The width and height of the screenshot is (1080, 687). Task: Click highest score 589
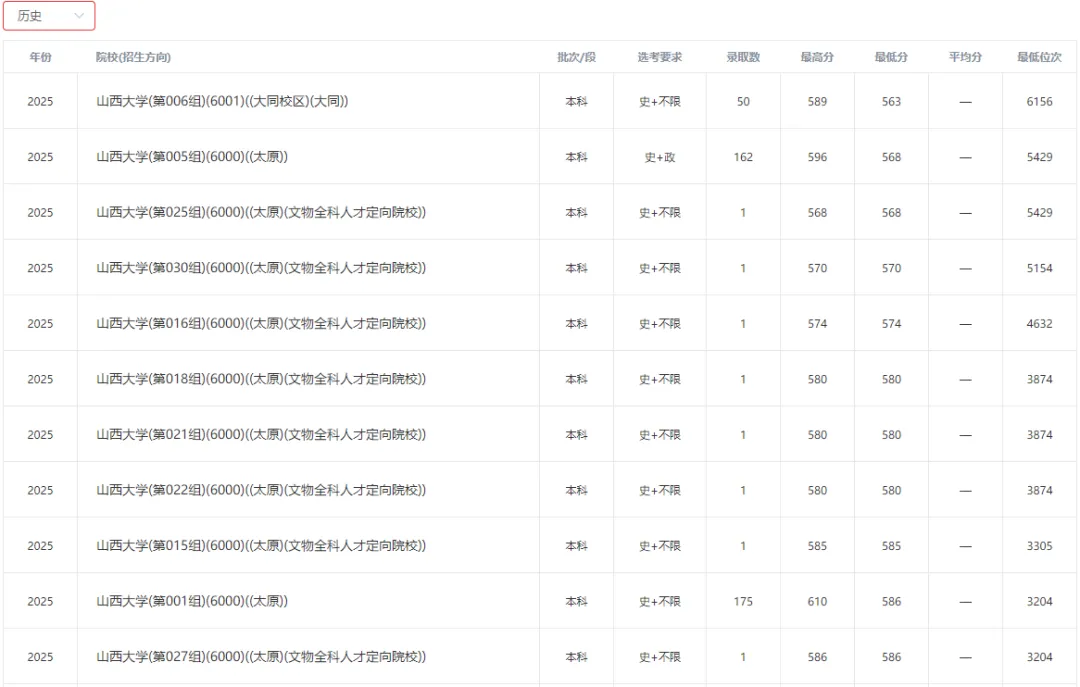pos(818,101)
